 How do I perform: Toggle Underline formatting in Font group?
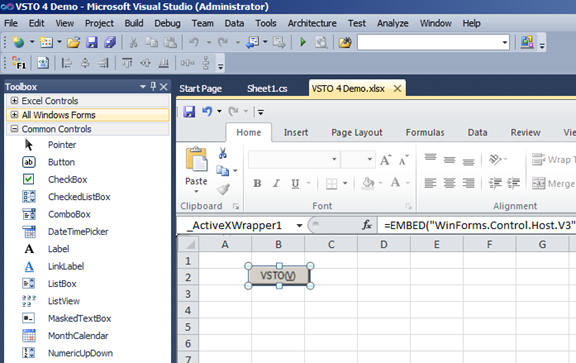pyautogui.click(x=295, y=183)
